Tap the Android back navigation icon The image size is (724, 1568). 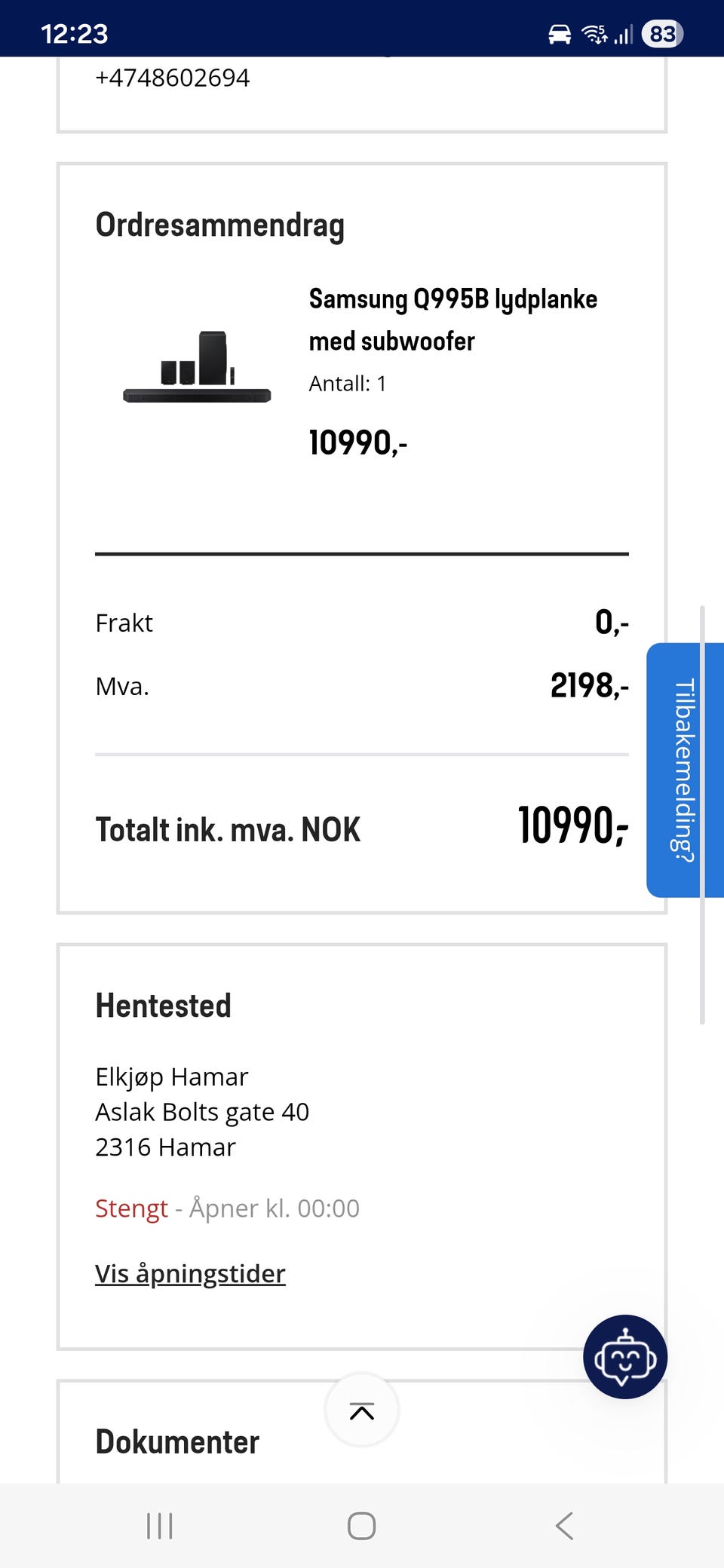click(564, 1526)
